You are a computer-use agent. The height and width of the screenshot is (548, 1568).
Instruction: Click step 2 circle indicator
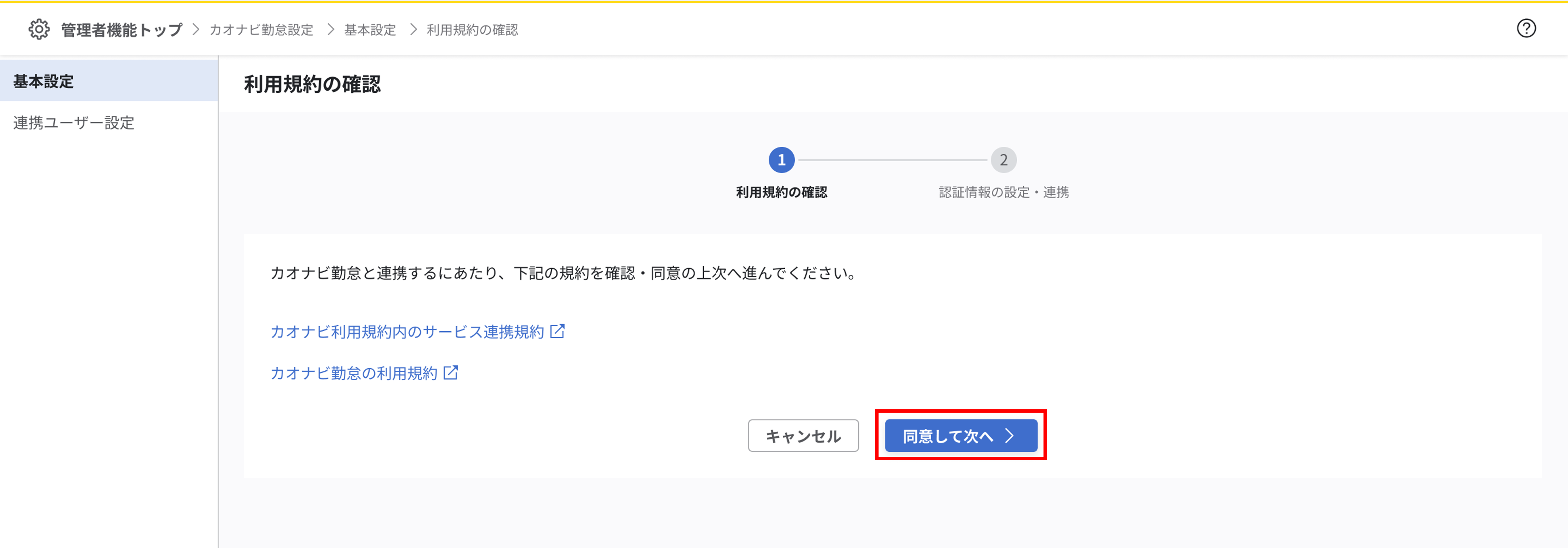tap(1003, 160)
